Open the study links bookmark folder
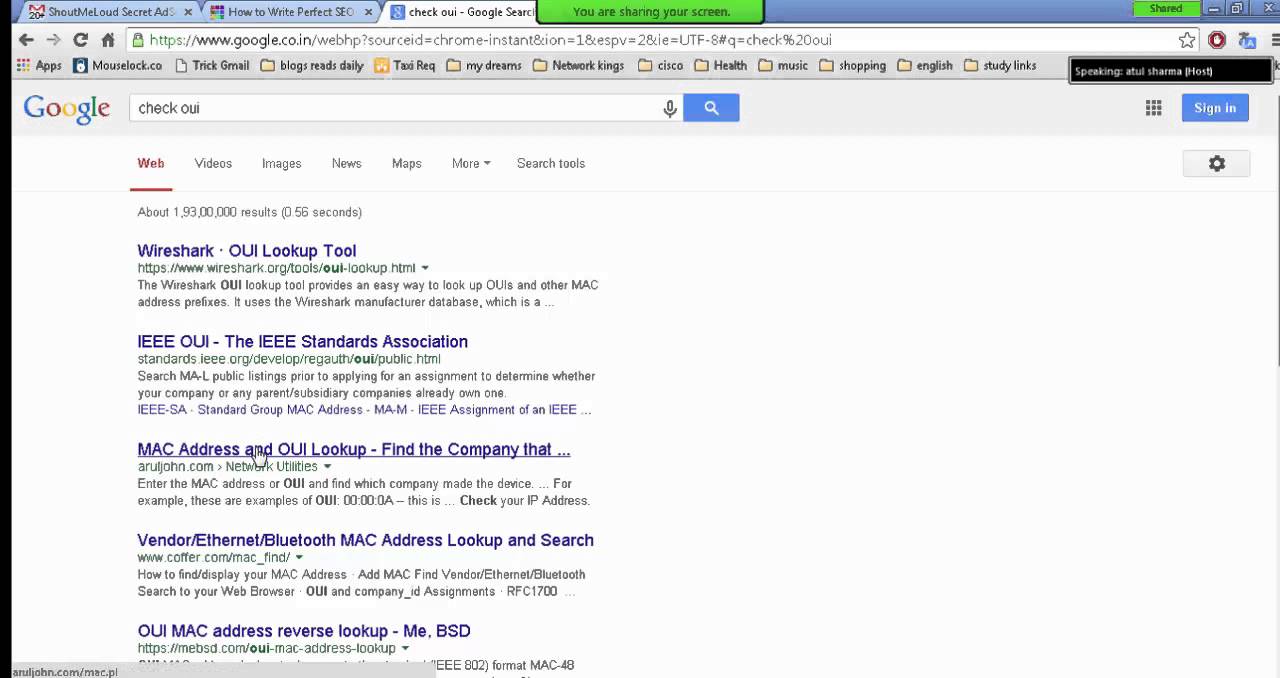The height and width of the screenshot is (678, 1280). tap(1000, 65)
